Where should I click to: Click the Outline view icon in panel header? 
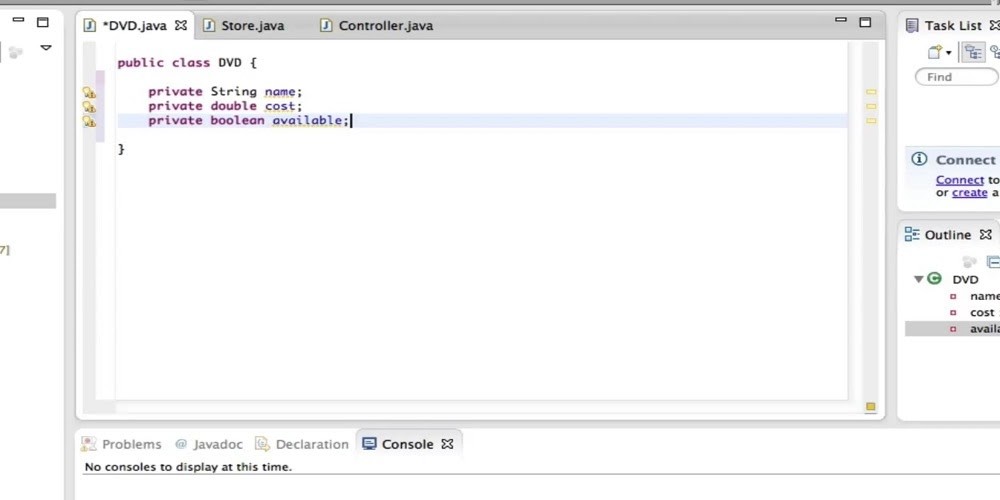click(x=911, y=235)
